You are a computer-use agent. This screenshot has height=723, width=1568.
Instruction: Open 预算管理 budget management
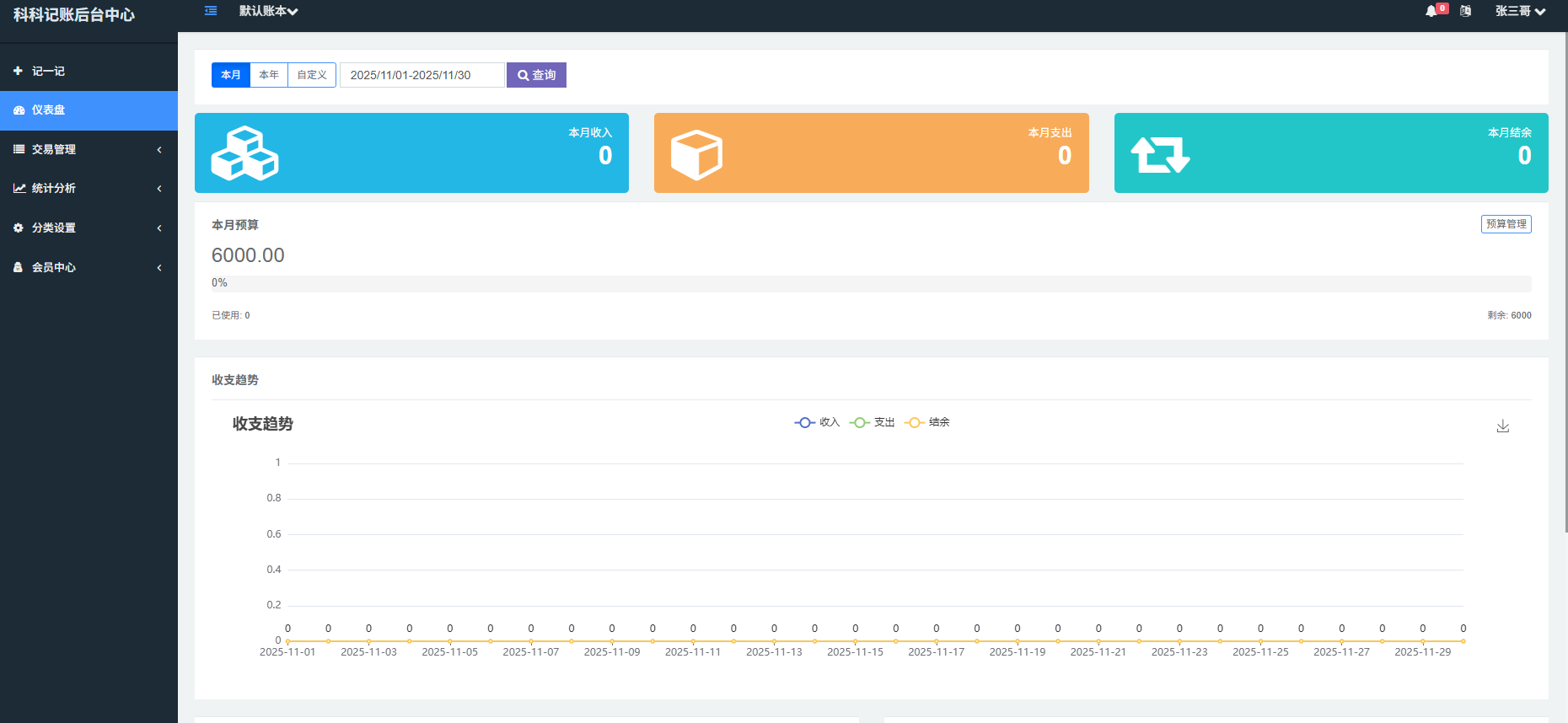coord(1506,224)
